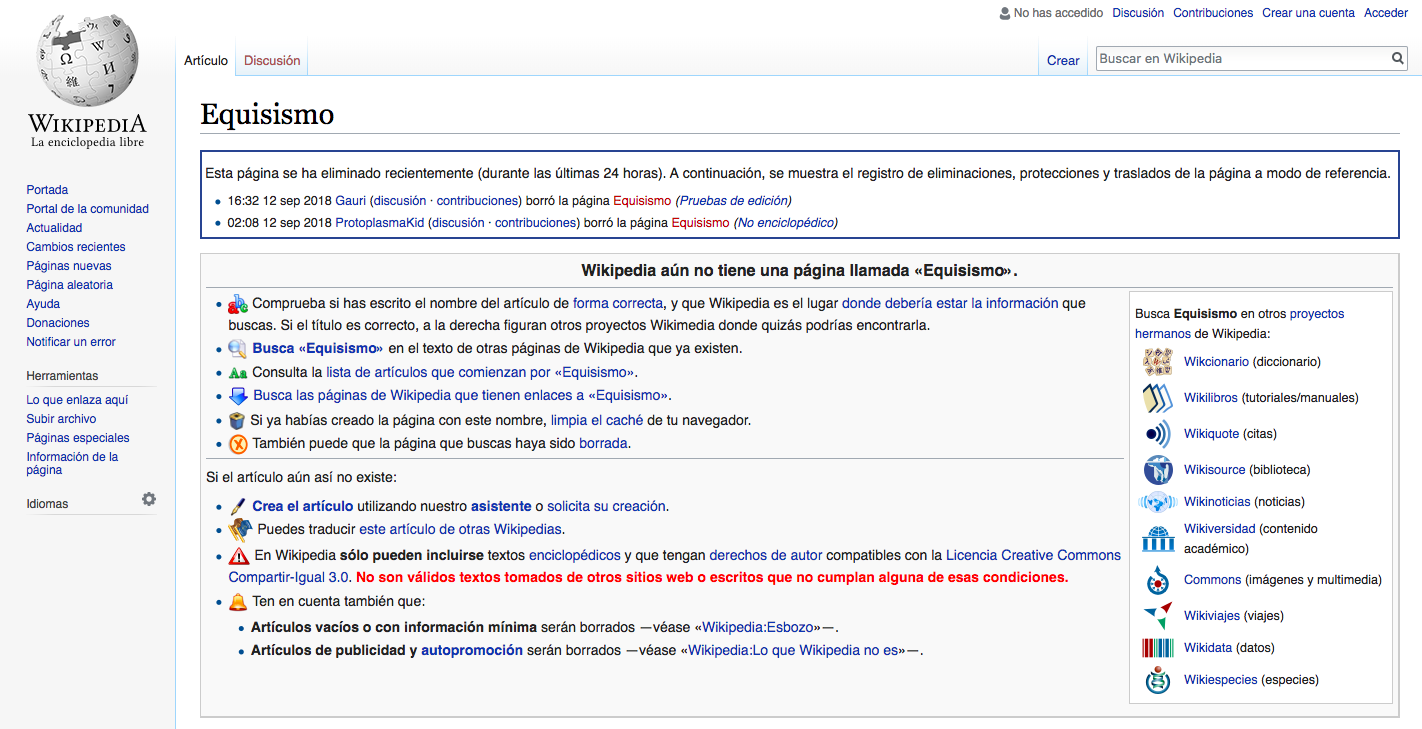Click Acceder to log in
1422x729 pixels.
coord(1386,13)
